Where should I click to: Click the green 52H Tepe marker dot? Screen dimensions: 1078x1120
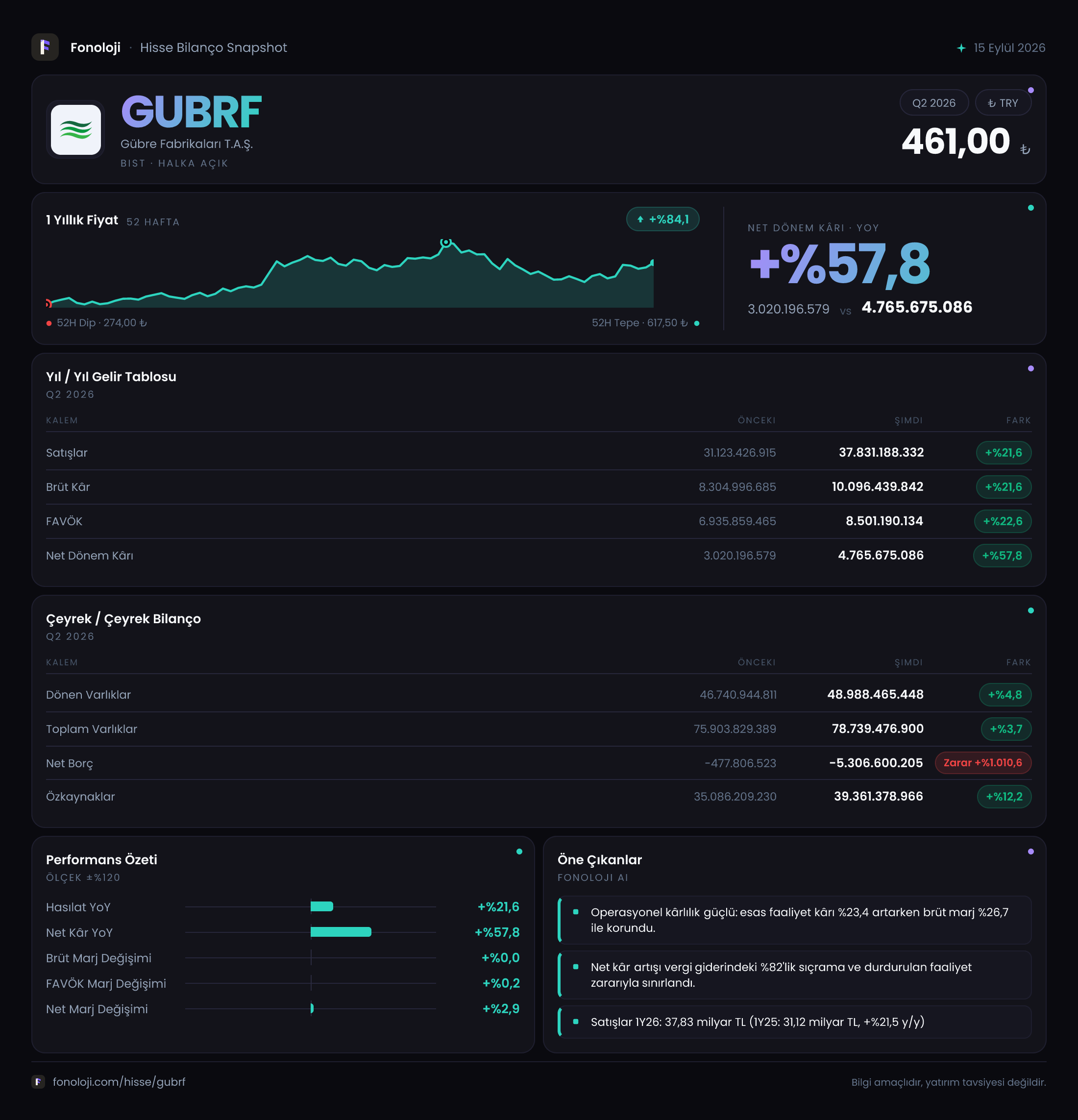[697, 323]
